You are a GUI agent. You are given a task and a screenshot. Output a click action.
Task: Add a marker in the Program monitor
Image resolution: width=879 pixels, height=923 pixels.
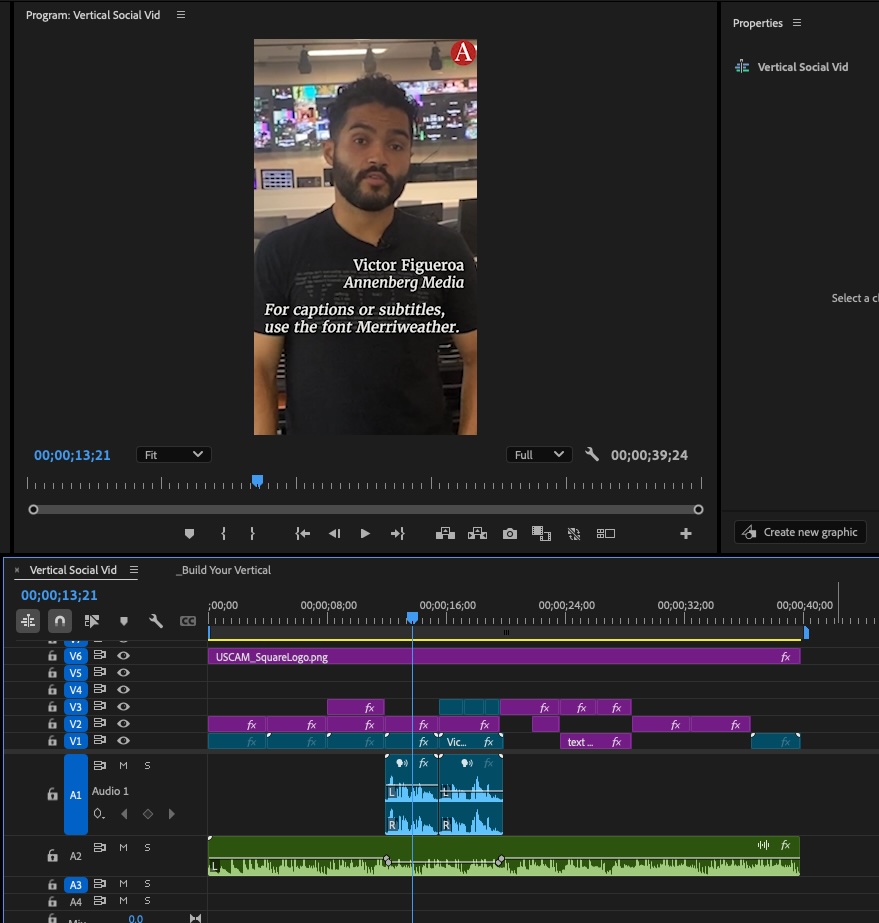tap(189, 534)
